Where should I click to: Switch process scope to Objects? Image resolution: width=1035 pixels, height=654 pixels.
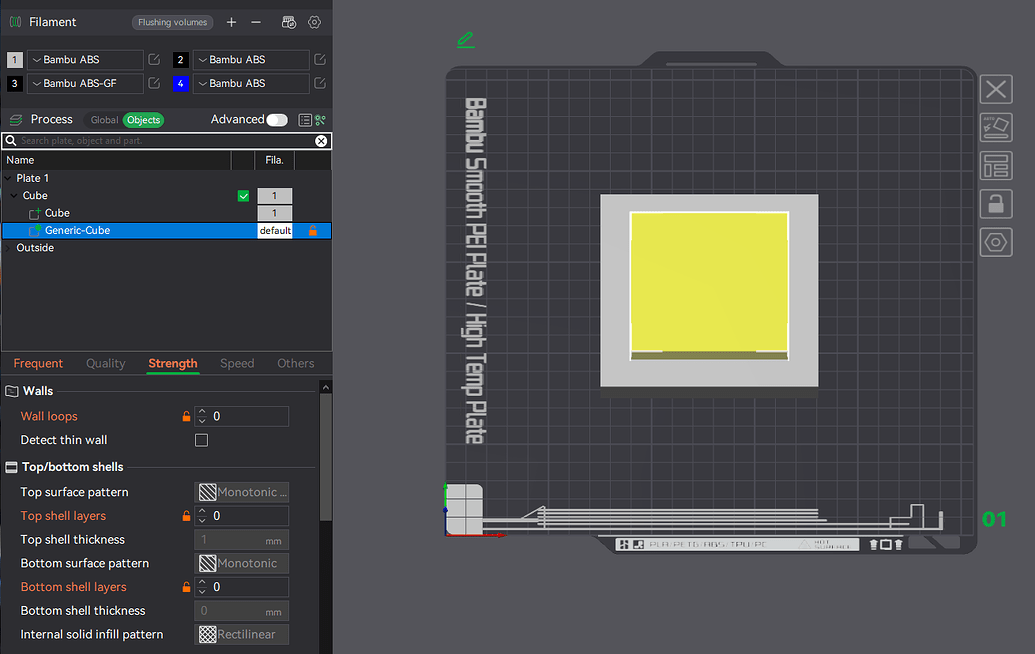coord(143,120)
